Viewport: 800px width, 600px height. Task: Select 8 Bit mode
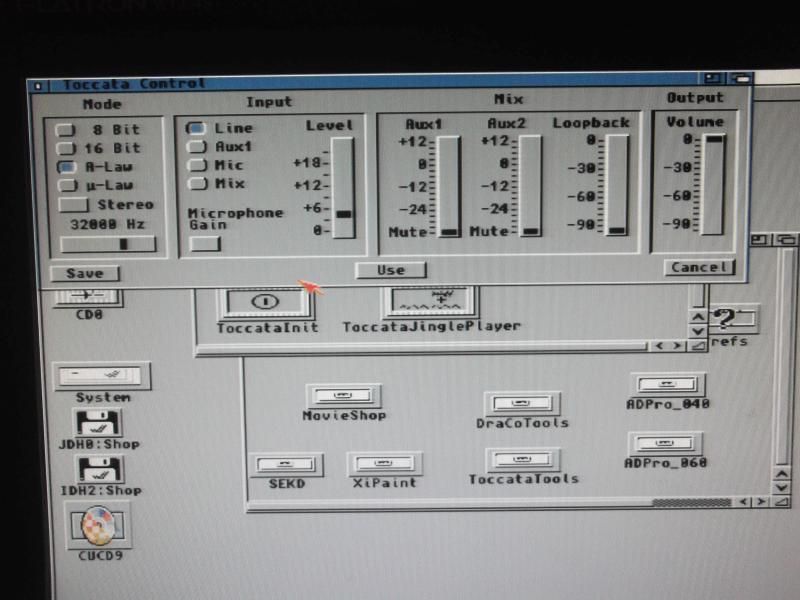[x=66, y=130]
